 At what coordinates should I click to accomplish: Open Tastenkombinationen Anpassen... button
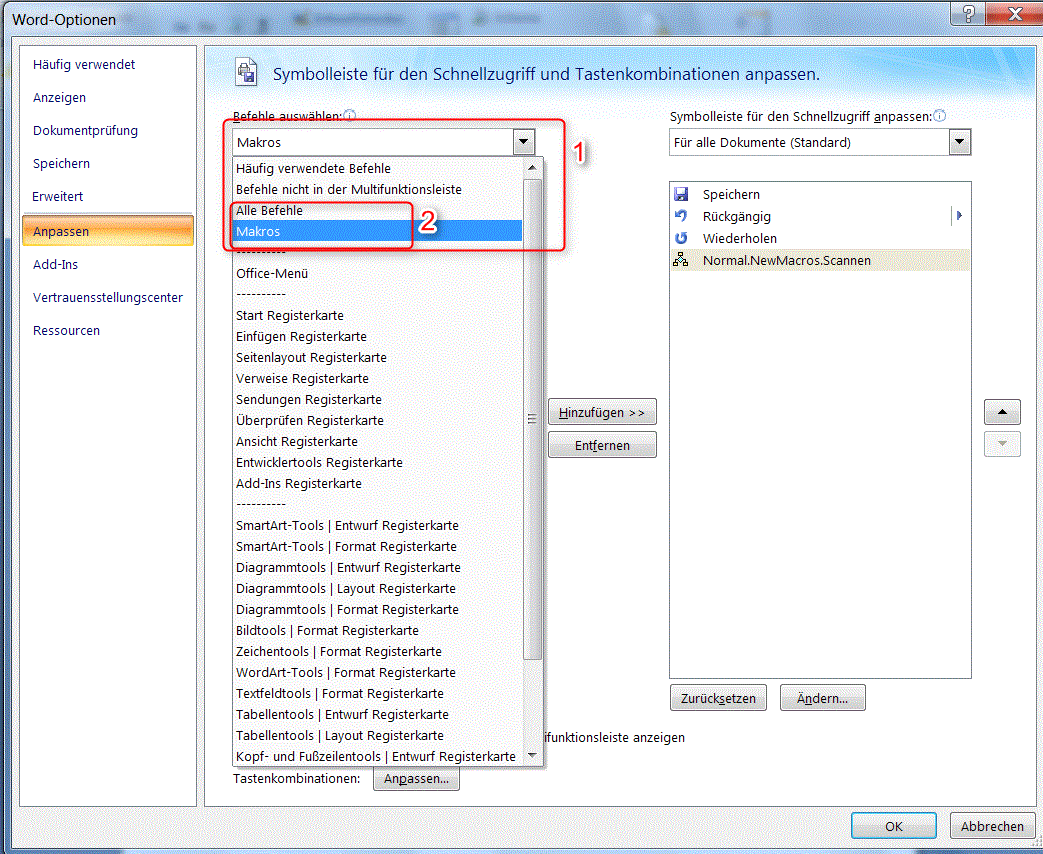click(x=416, y=779)
